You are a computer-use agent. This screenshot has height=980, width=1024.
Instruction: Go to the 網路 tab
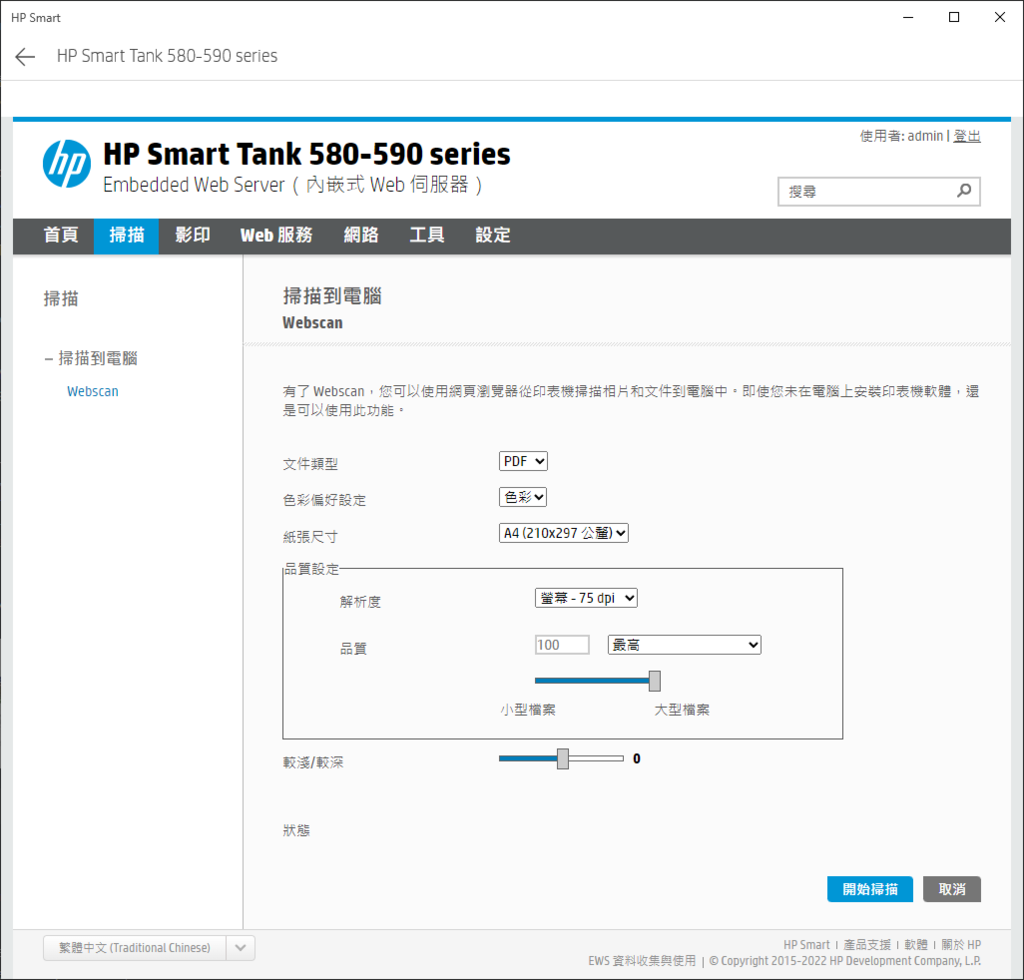361,235
